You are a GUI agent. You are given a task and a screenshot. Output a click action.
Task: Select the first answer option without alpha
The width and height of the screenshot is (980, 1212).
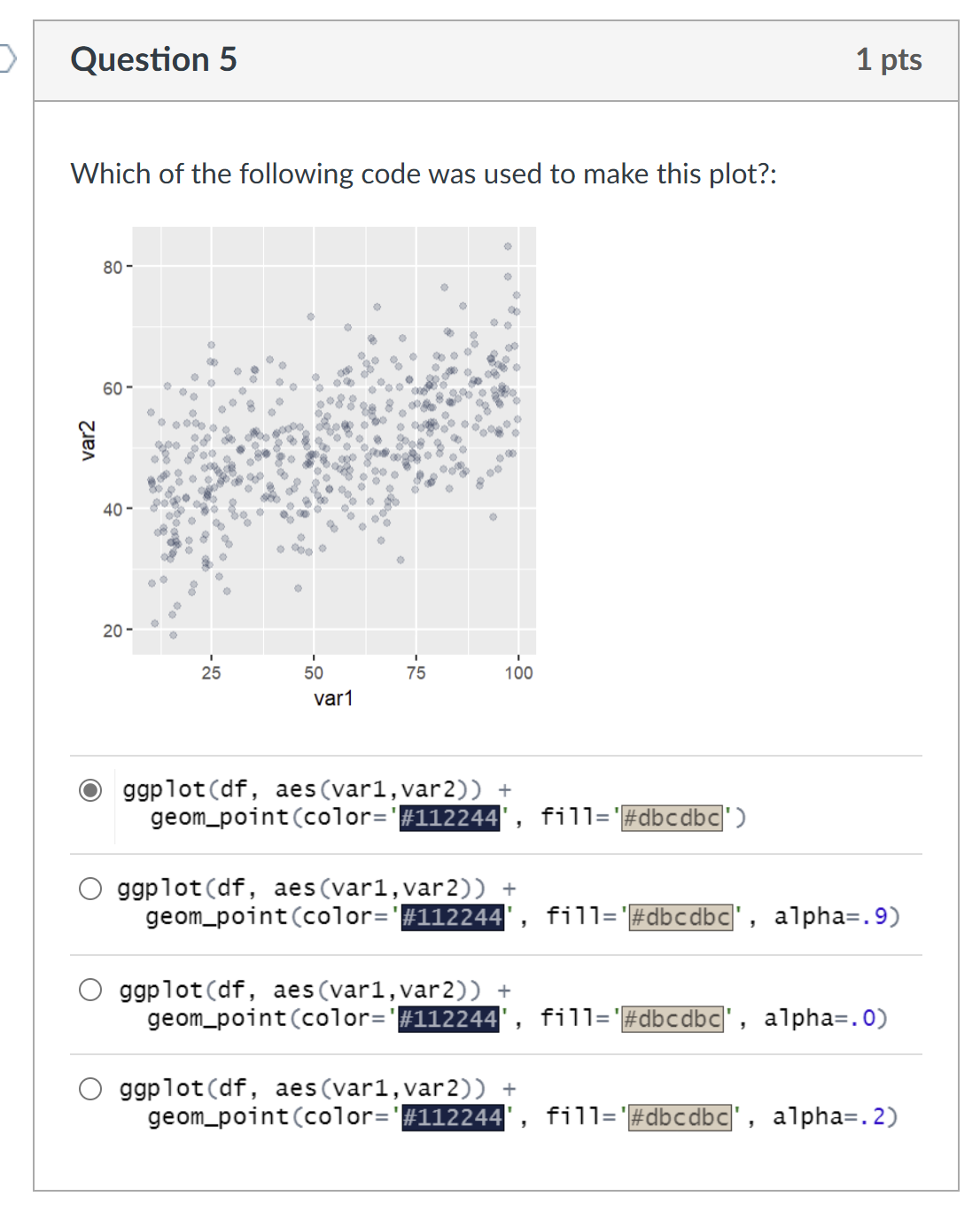pos(89,789)
